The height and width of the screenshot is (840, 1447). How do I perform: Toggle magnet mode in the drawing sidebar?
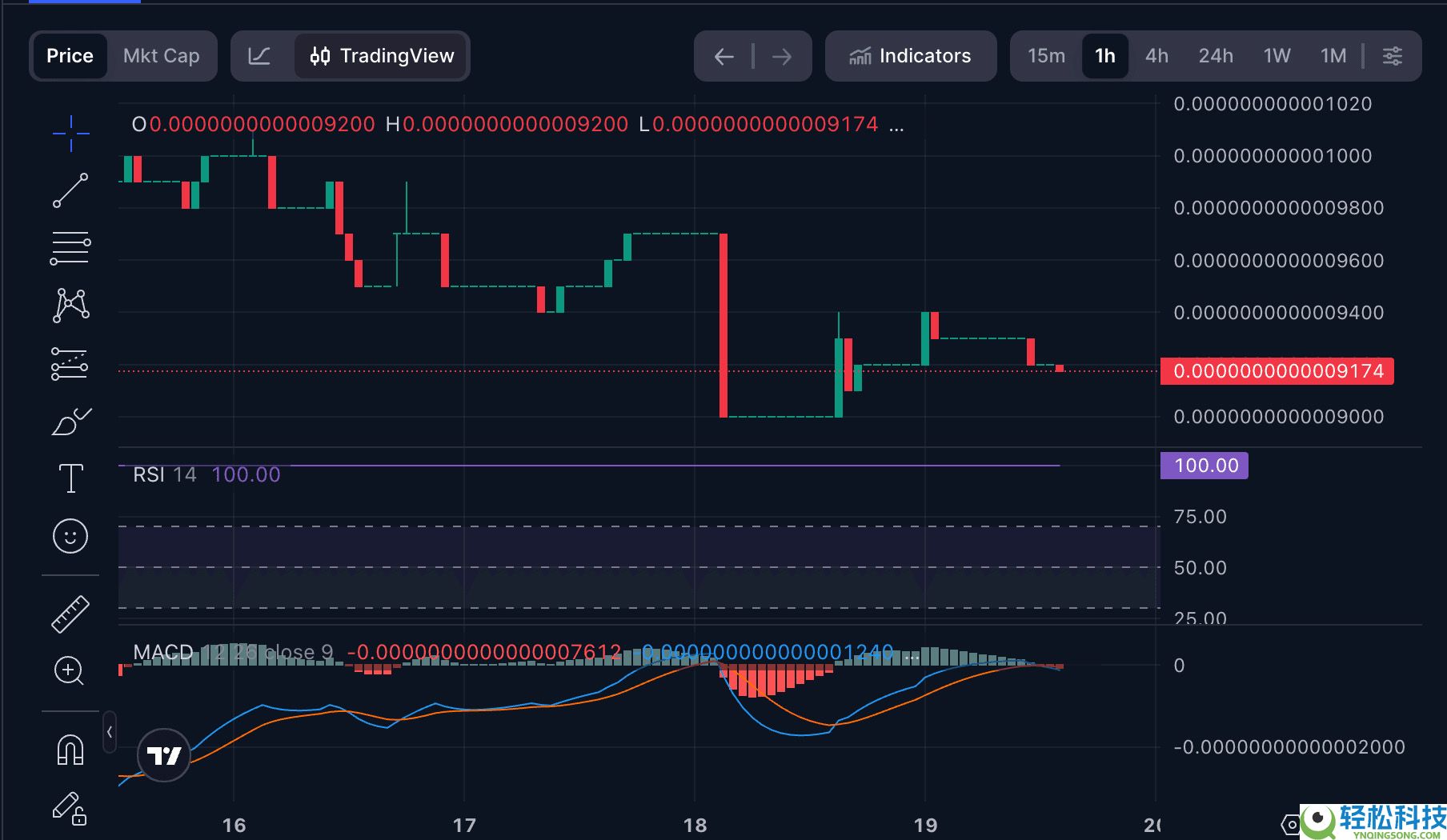coord(70,748)
